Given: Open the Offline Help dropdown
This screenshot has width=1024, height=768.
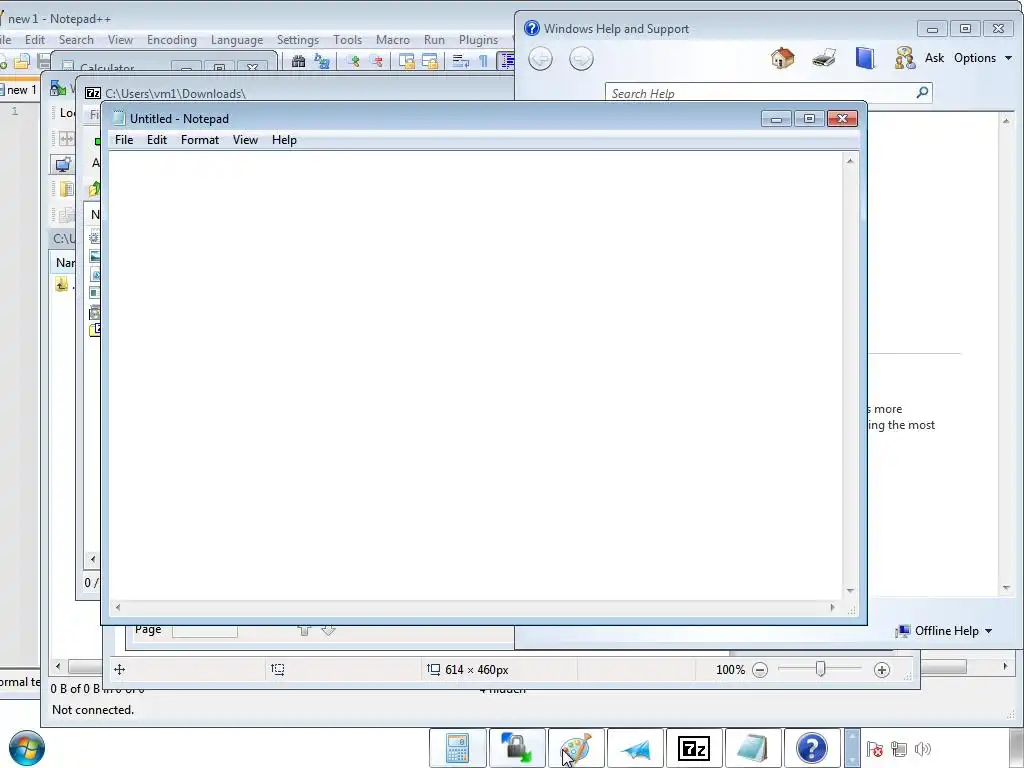Looking at the screenshot, I should (944, 631).
